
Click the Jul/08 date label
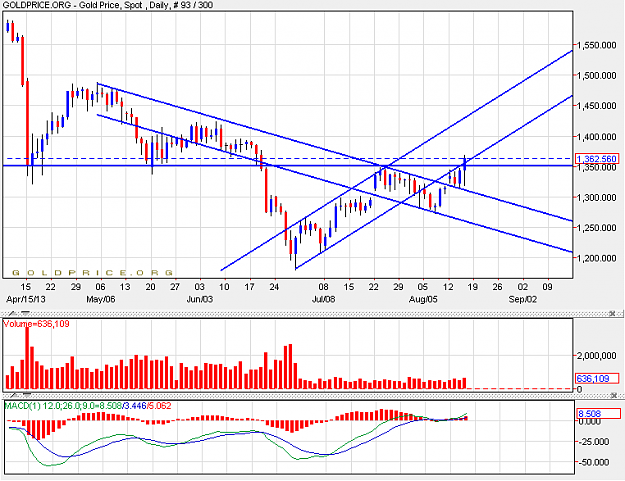pyautogui.click(x=323, y=299)
